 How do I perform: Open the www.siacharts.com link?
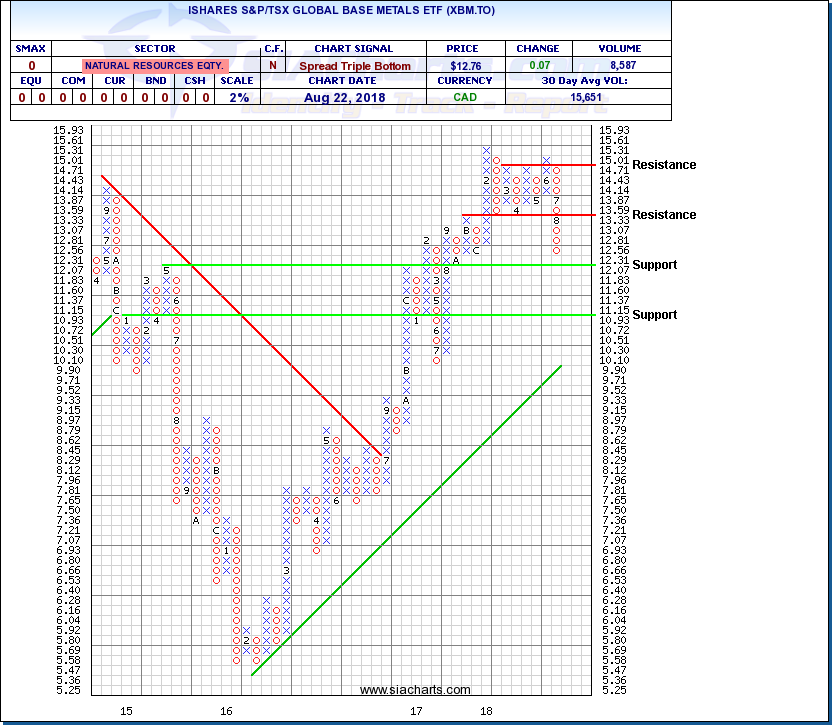pos(415,690)
